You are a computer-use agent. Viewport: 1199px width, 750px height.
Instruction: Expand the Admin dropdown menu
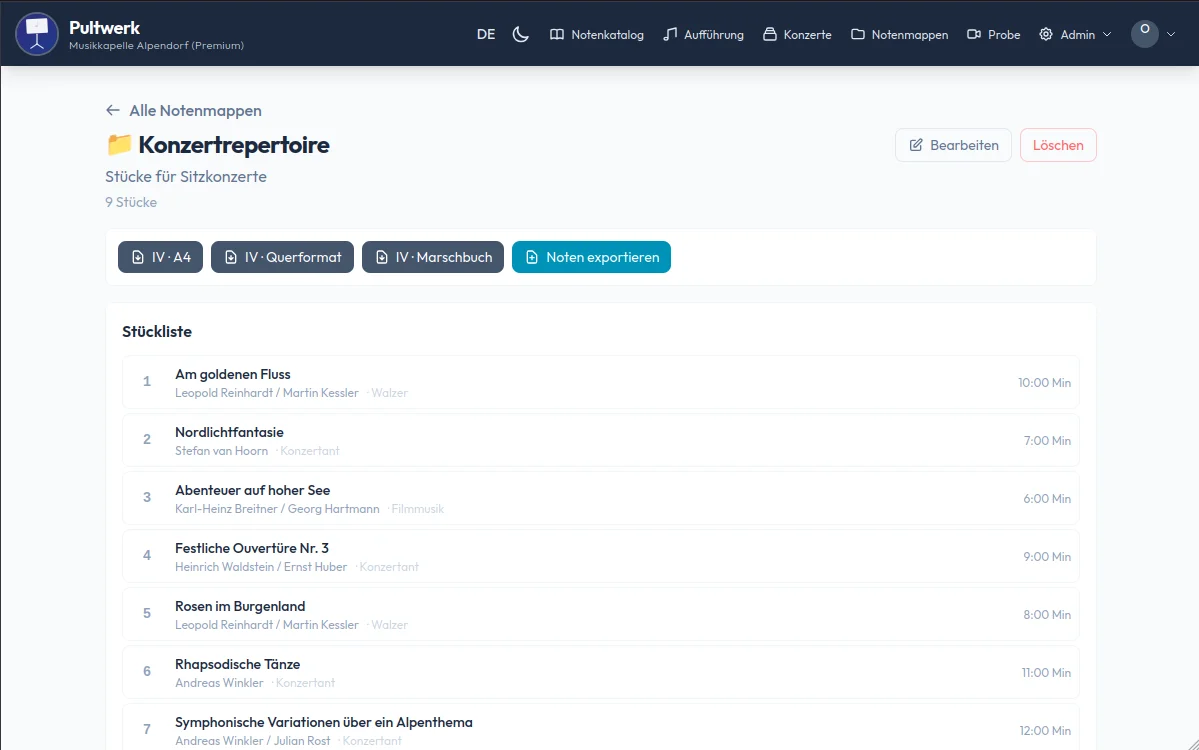(1075, 34)
